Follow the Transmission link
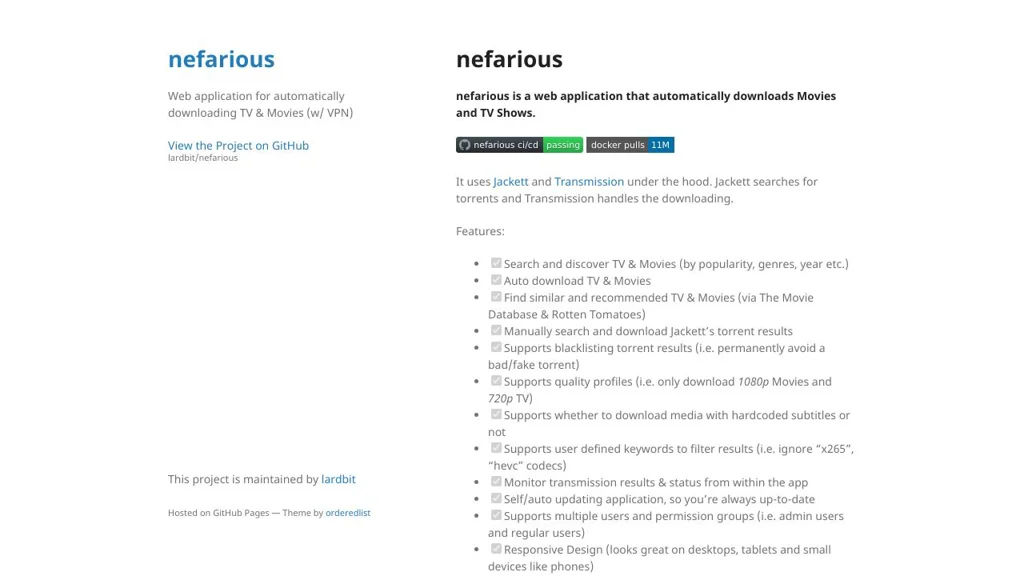This screenshot has width=1024, height=576. (x=589, y=182)
